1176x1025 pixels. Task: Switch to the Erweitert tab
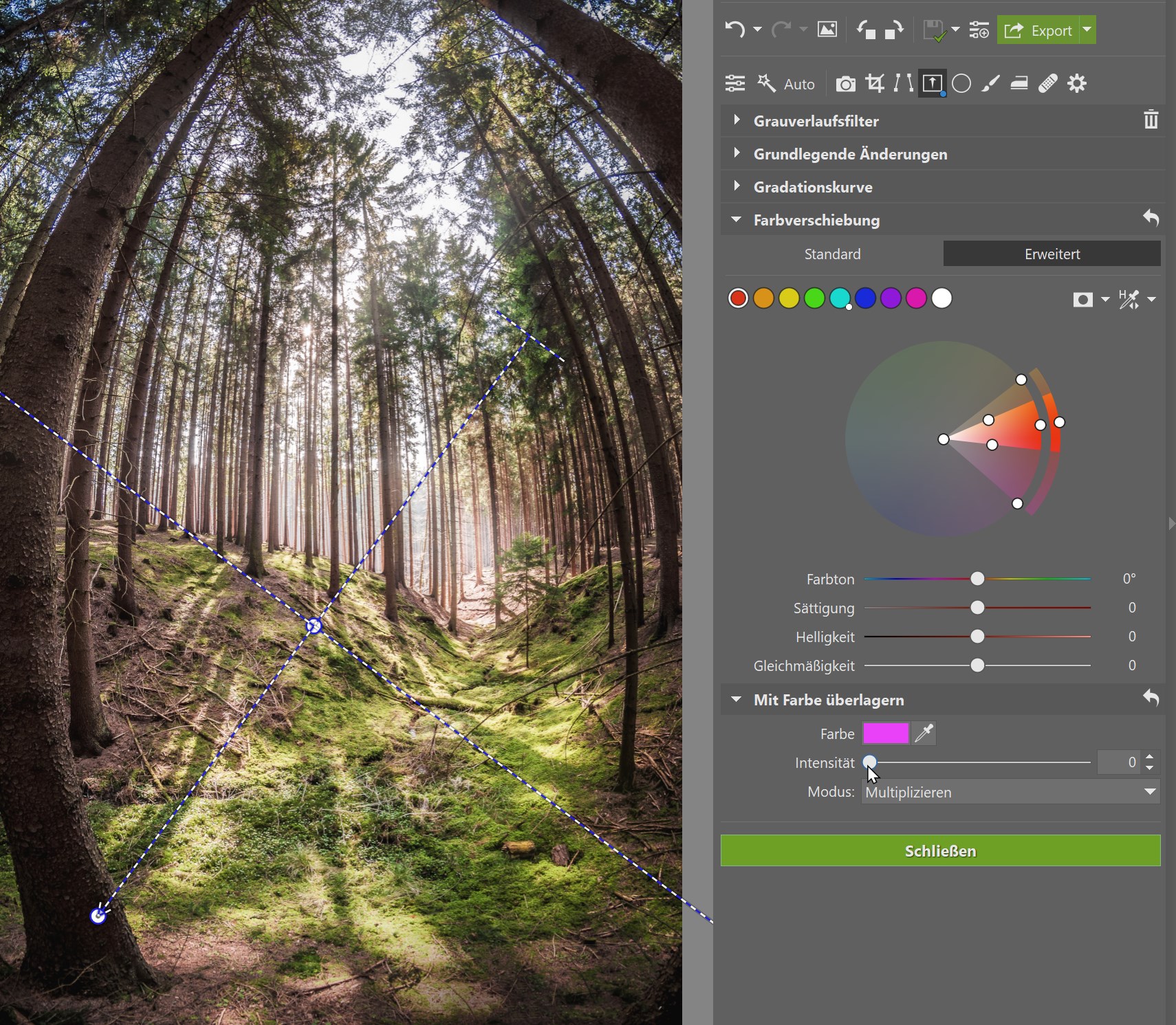[x=1052, y=254]
